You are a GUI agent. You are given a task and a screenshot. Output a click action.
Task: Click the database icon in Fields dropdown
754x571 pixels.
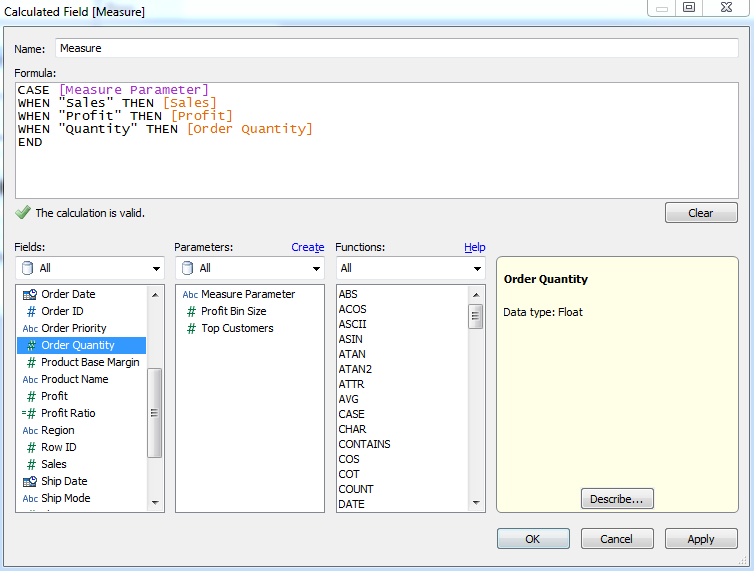(x=28, y=268)
